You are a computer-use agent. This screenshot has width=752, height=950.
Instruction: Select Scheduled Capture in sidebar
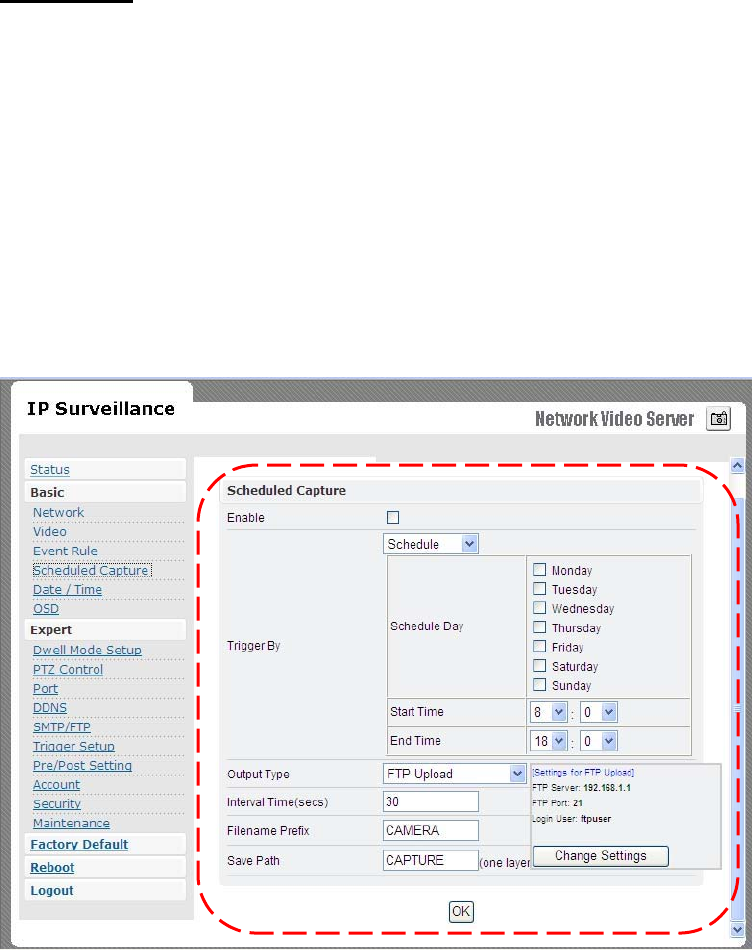point(92,571)
